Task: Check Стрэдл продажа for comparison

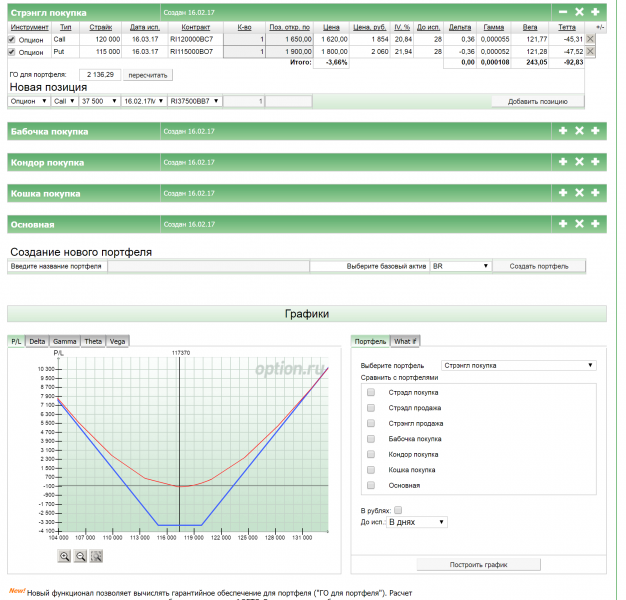Action: click(x=371, y=408)
